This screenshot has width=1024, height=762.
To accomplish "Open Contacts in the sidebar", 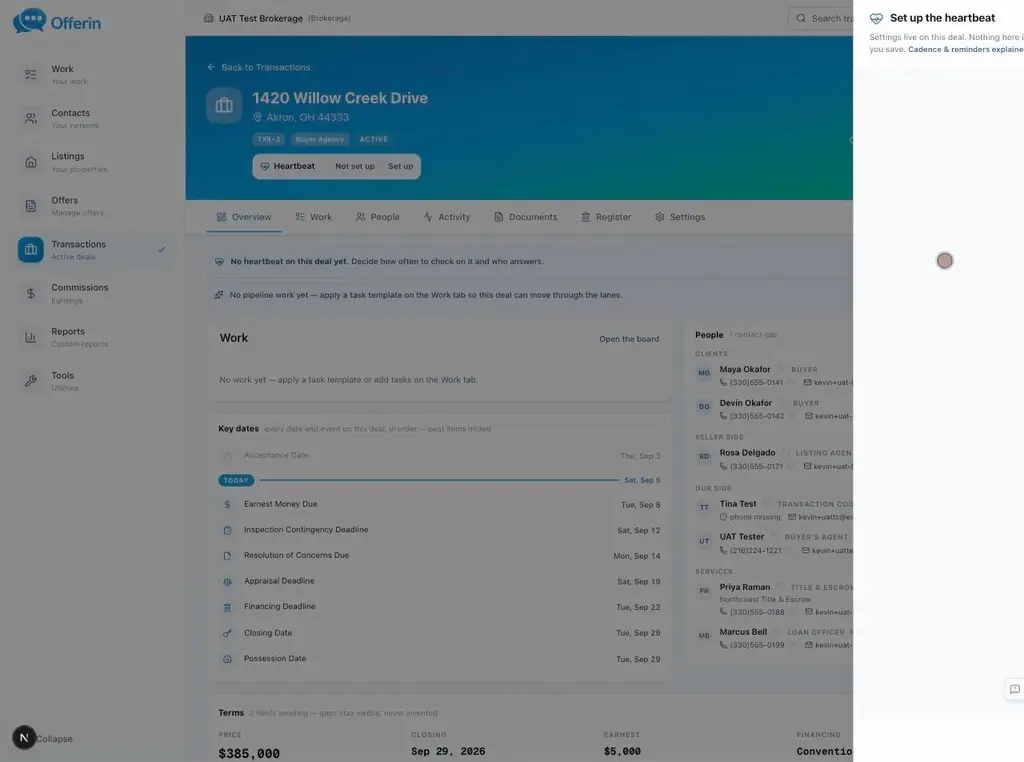I will coord(94,118).
